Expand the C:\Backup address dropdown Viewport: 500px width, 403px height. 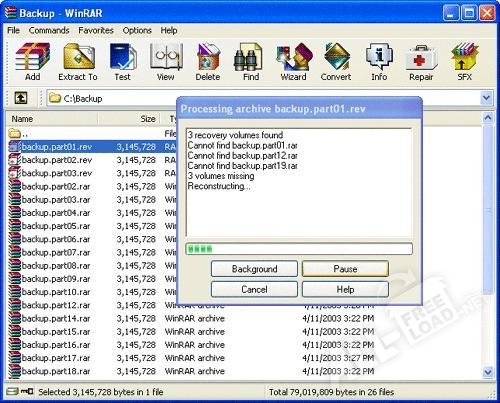pyautogui.click(x=486, y=98)
